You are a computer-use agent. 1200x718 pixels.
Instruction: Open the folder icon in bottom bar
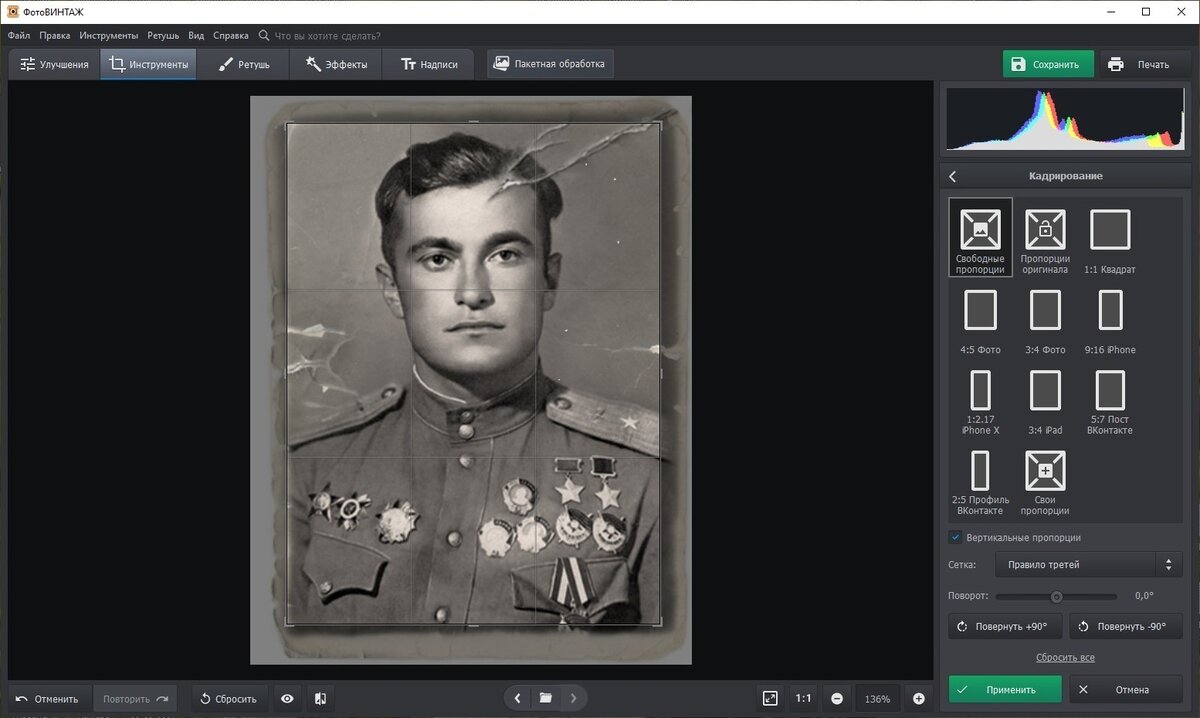click(546, 698)
